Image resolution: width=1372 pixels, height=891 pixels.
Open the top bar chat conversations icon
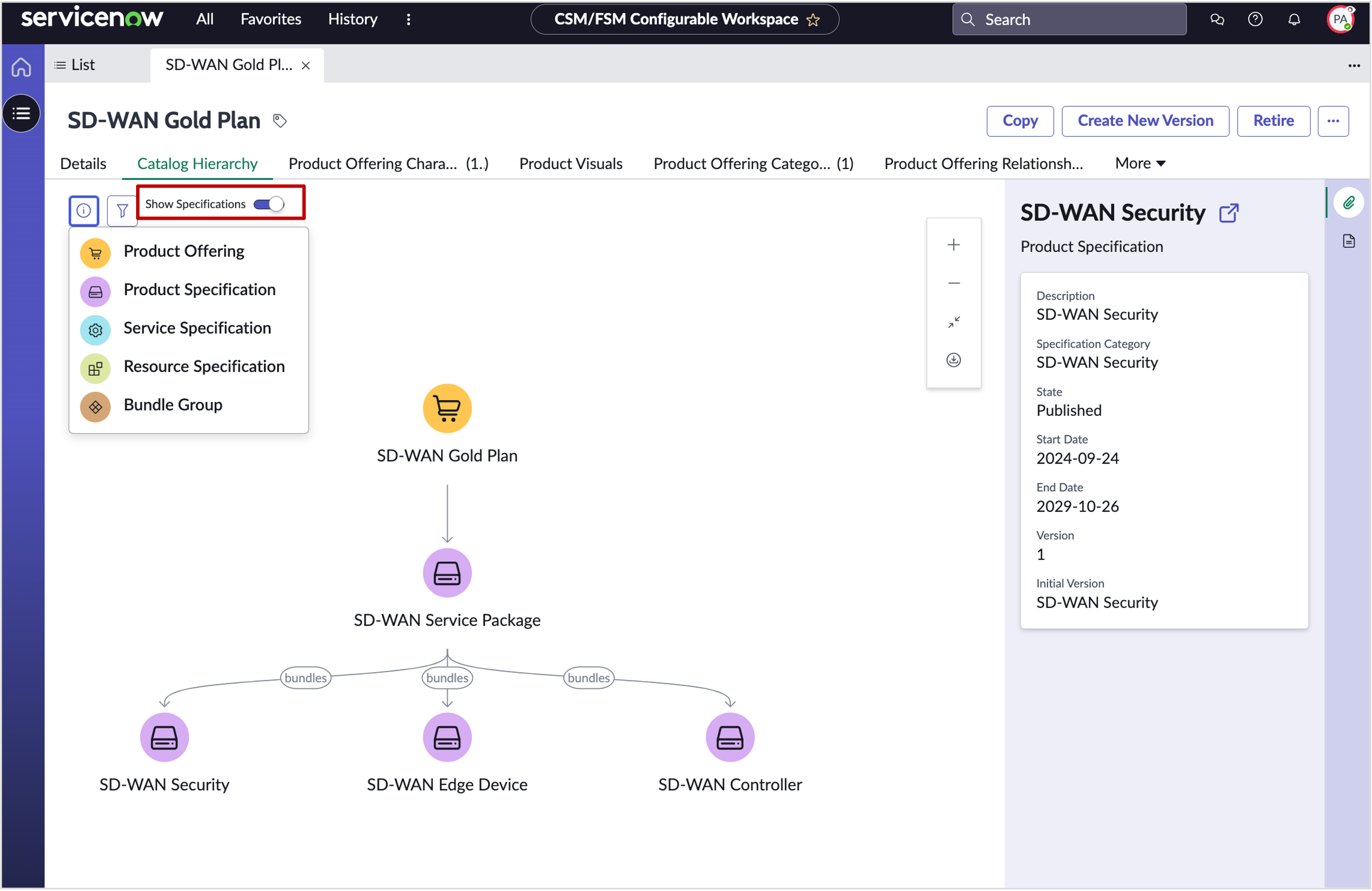(1217, 19)
